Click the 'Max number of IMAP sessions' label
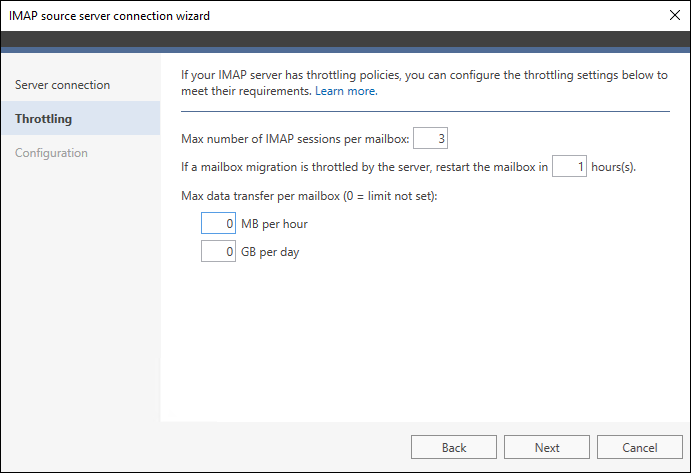The image size is (691, 473). pyautogui.click(x=295, y=139)
